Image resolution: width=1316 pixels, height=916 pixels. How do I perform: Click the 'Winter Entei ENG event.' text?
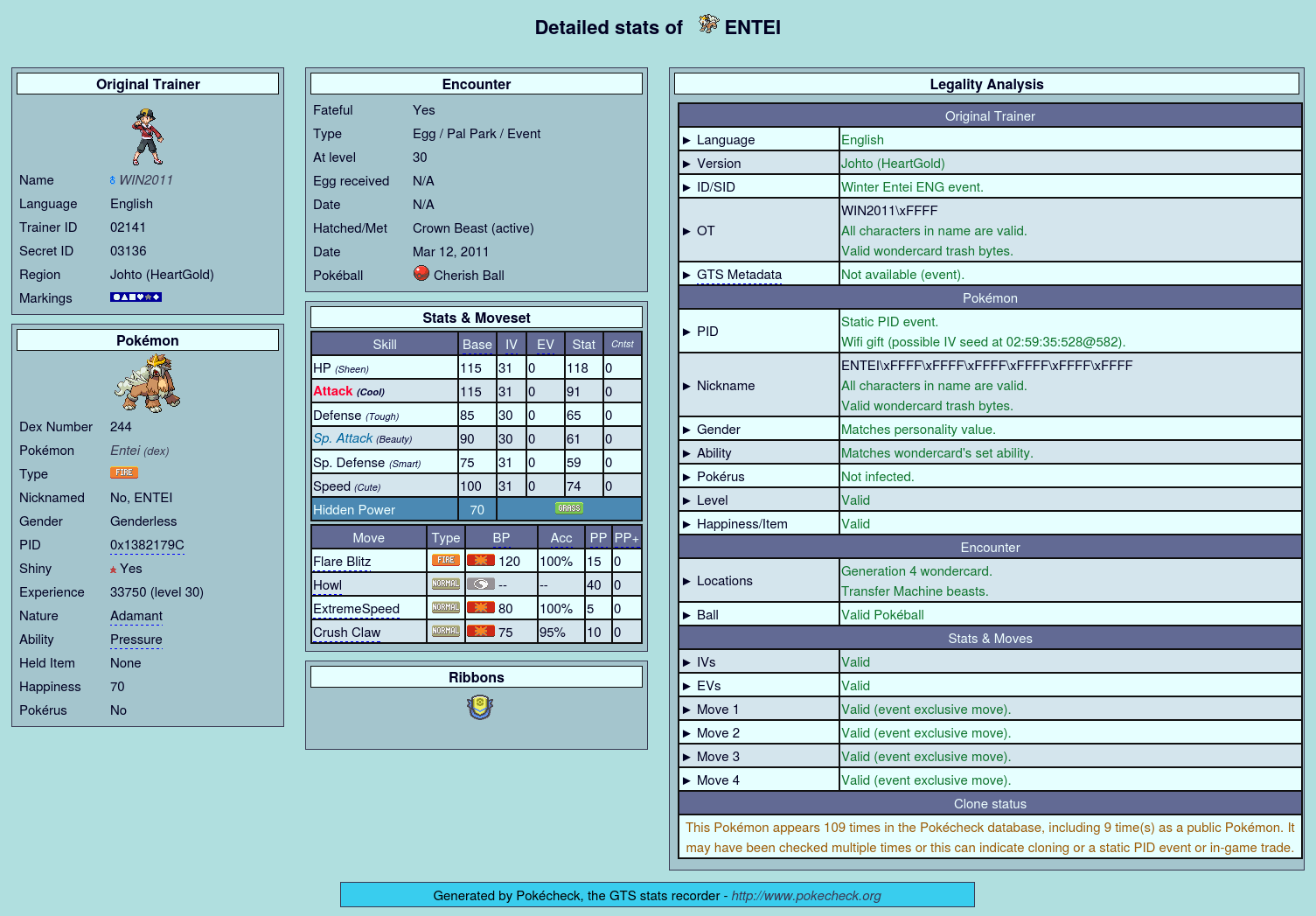[x=912, y=187]
